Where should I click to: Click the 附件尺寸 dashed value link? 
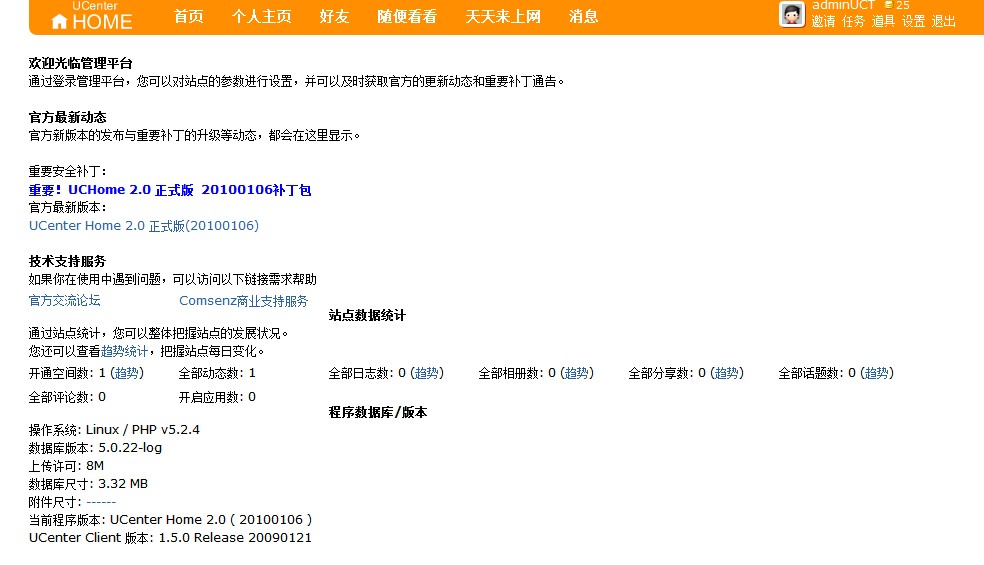coord(101,502)
